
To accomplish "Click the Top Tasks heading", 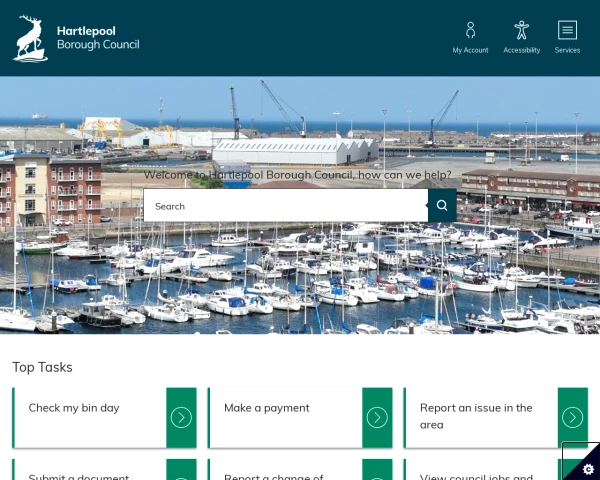I will 42,367.
